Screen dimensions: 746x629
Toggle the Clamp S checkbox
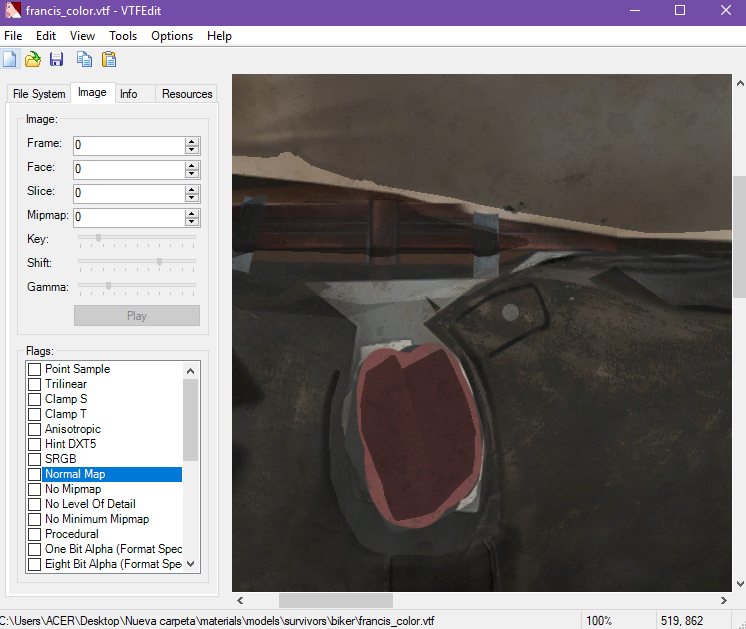point(34,399)
